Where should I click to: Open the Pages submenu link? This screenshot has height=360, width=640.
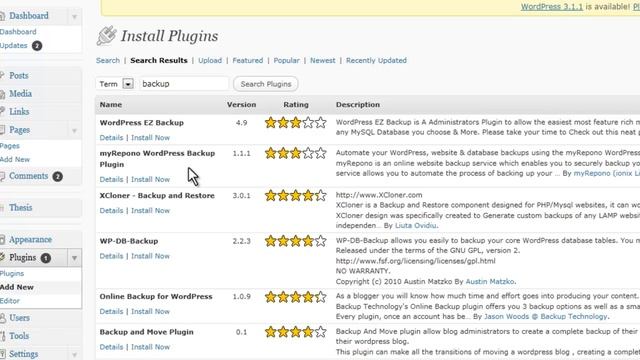point(10,146)
